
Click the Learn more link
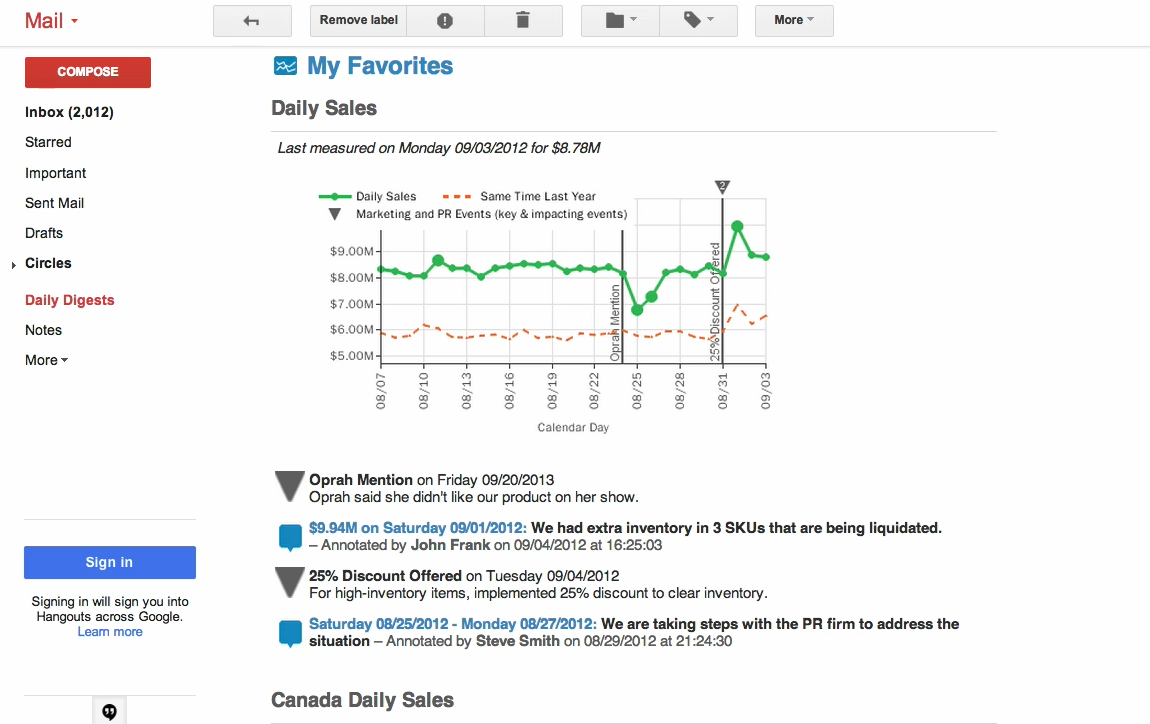tap(110, 632)
